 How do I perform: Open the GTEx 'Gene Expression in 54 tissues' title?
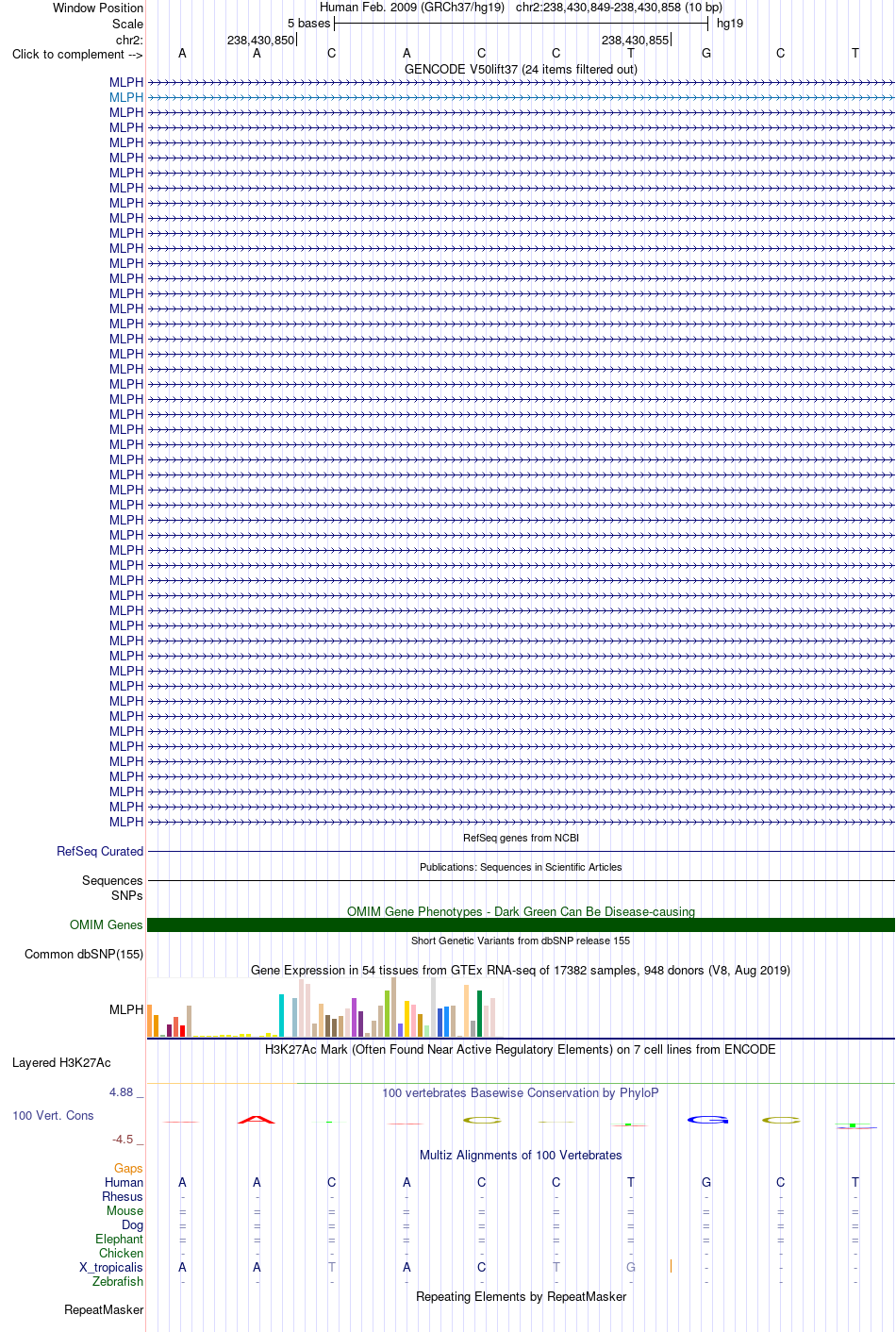[x=521, y=970]
